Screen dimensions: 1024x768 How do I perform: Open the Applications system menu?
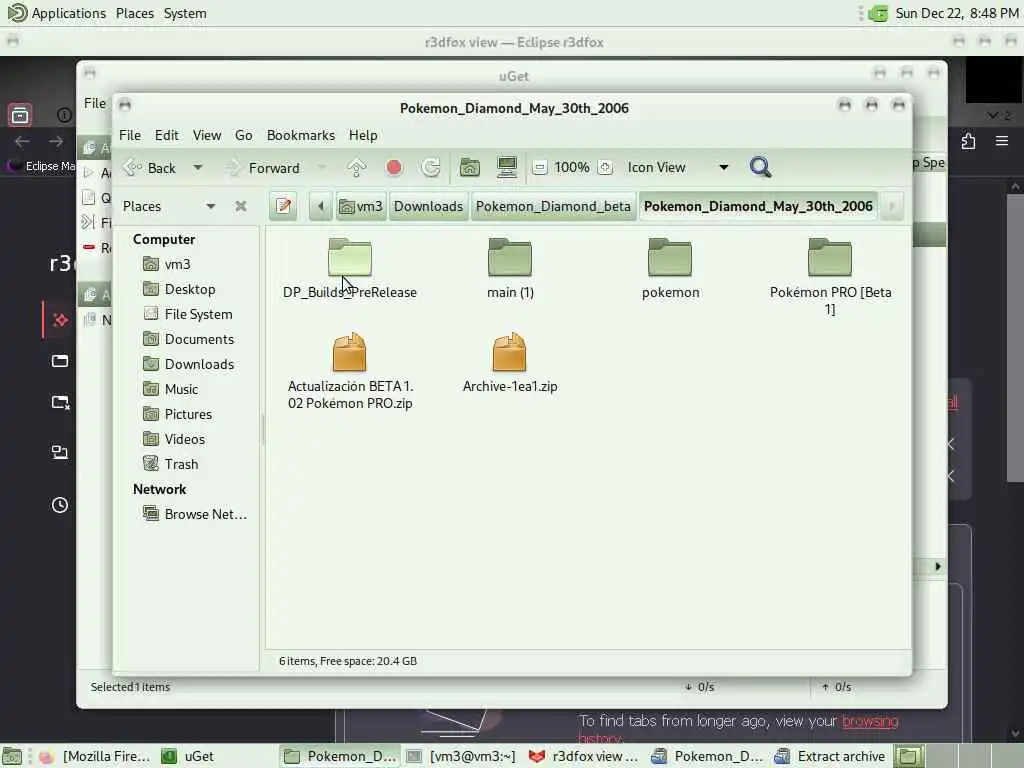pyautogui.click(x=57, y=13)
